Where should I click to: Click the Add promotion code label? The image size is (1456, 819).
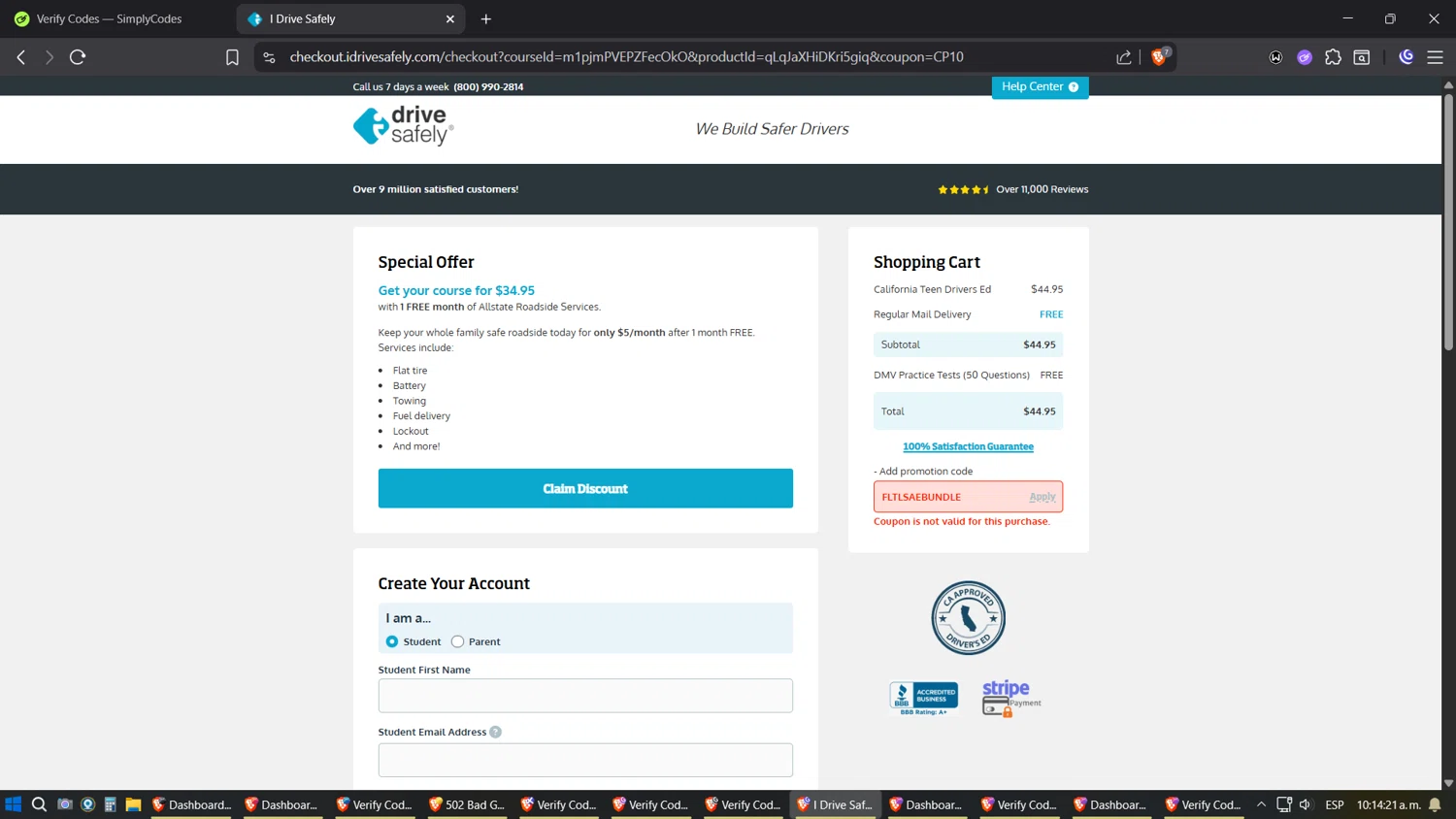coord(923,472)
